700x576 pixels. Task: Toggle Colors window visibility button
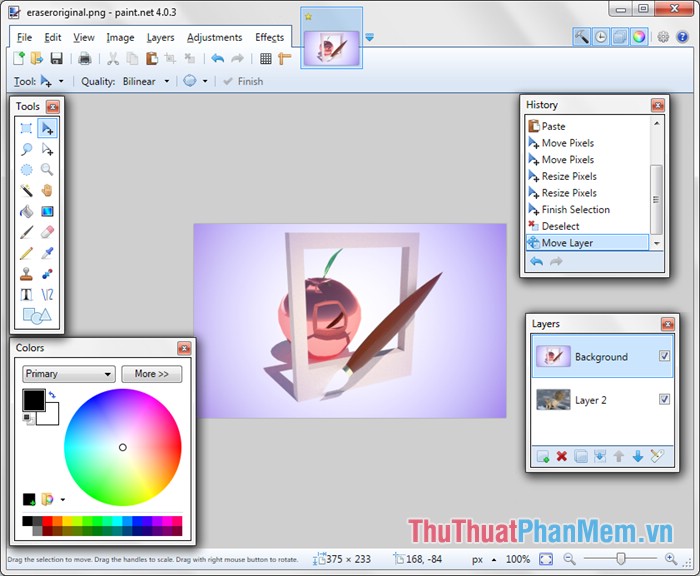(x=639, y=37)
